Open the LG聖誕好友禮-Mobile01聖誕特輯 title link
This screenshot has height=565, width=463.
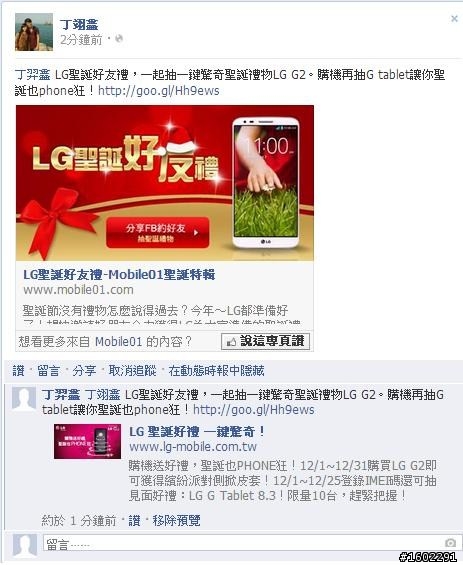point(119,275)
